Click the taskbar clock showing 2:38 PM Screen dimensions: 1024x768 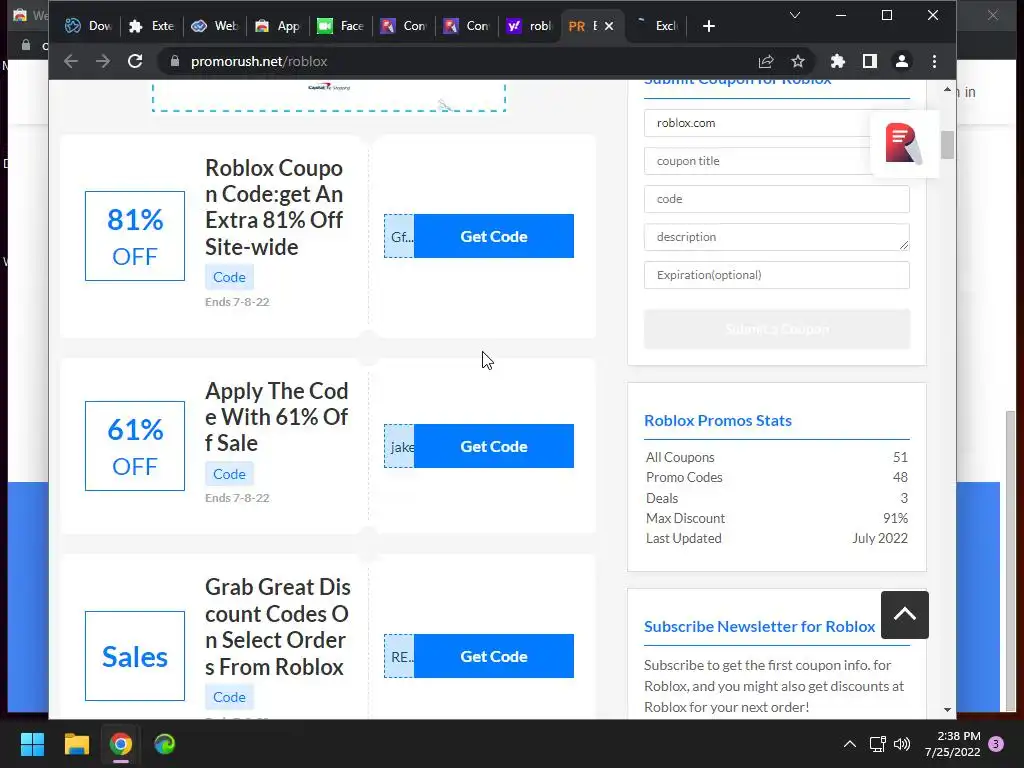952,744
